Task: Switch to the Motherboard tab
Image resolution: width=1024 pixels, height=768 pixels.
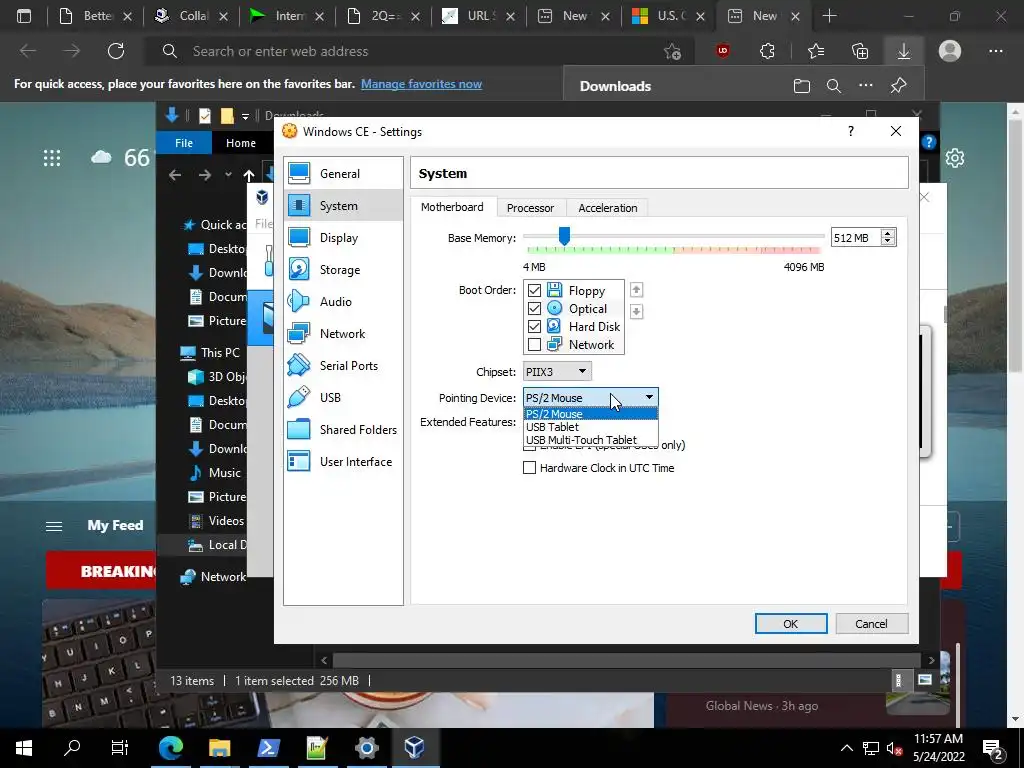Action: (452, 207)
